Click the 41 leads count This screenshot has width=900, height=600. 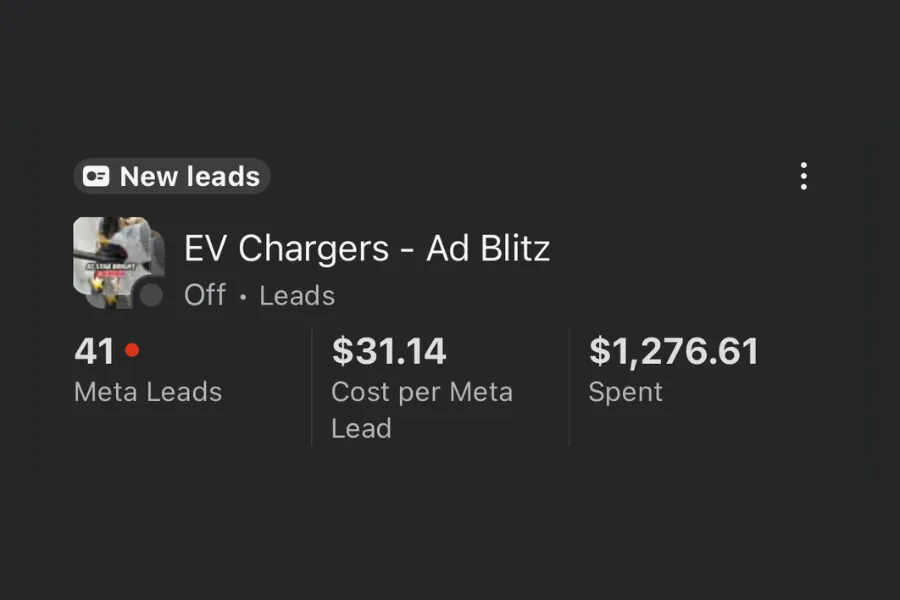coord(94,351)
